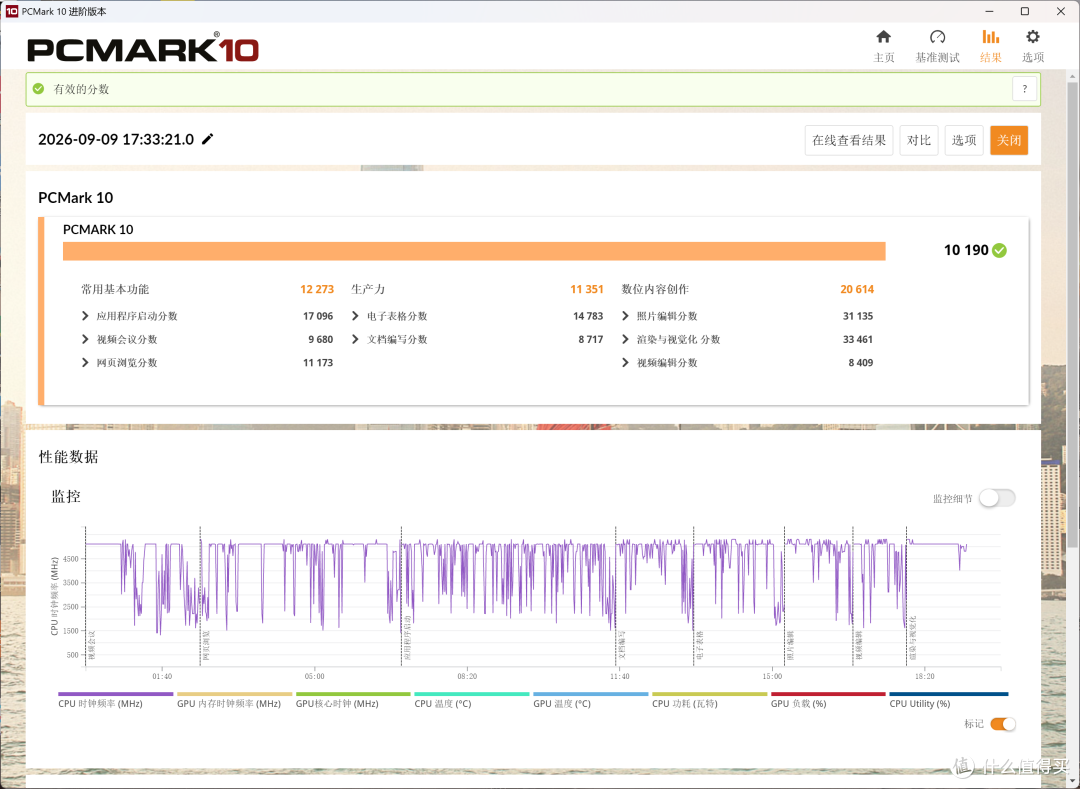
Task: Click the 数位内容创作 heading
Action: [x=655, y=289]
